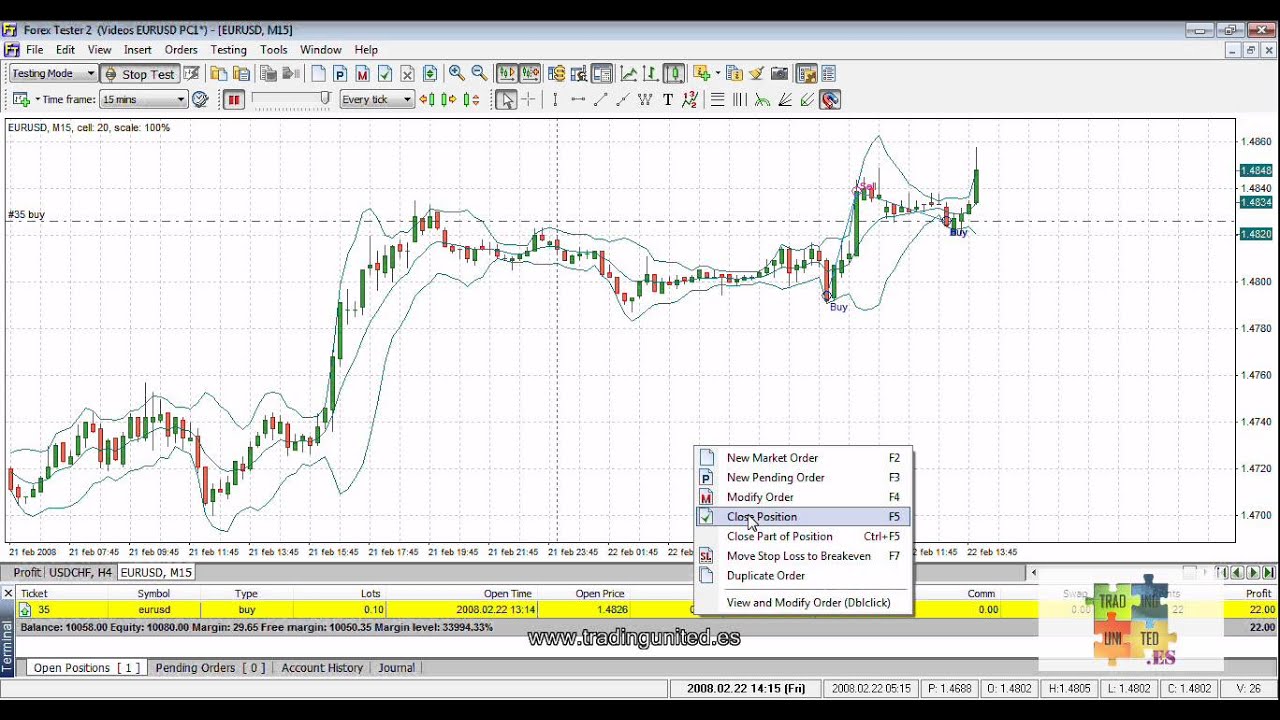Click the New Chart icon
Image resolution: width=1280 pixels, height=720 pixels.
coord(20,99)
